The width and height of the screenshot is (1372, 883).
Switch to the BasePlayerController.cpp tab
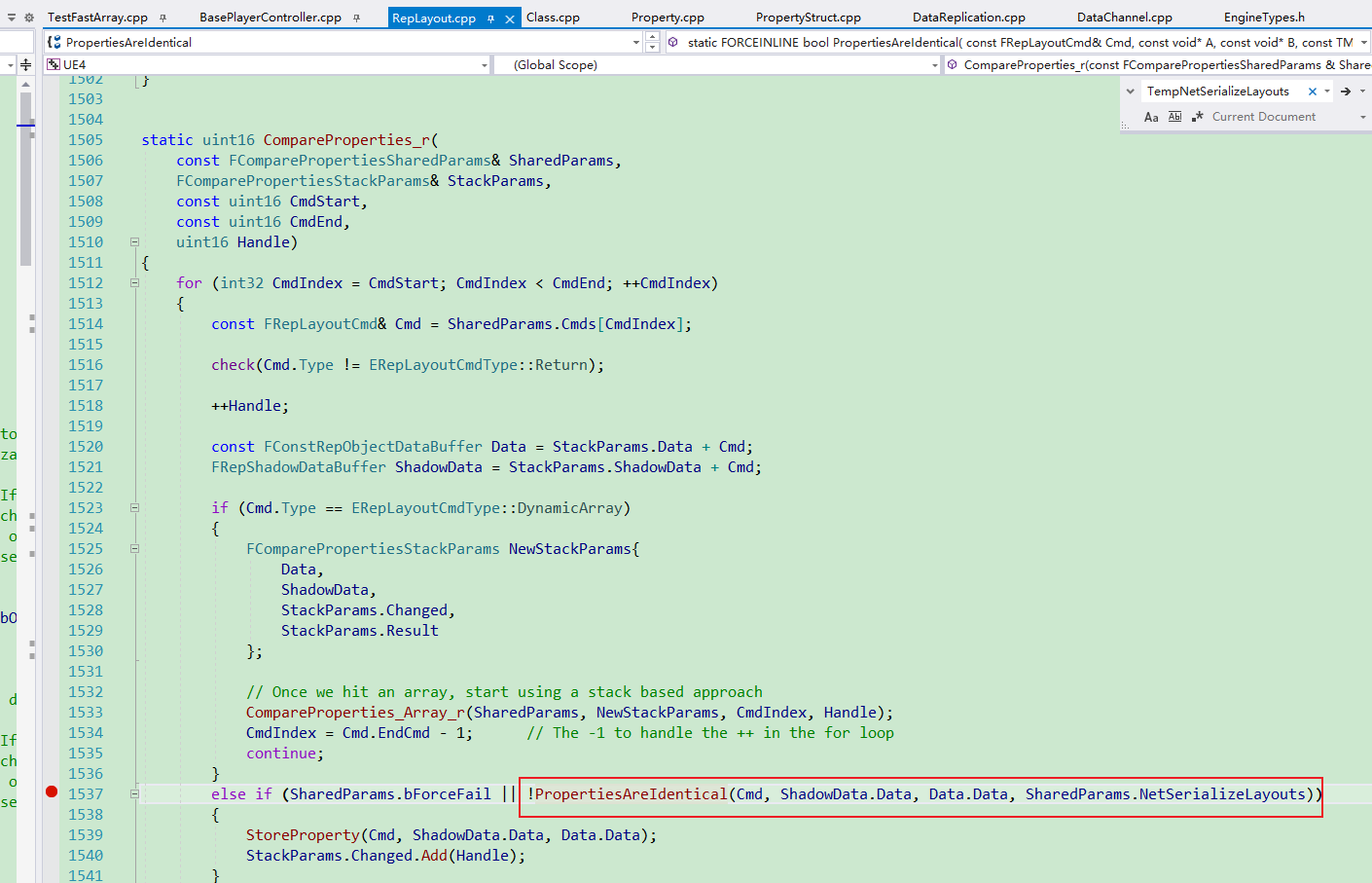pos(271,18)
